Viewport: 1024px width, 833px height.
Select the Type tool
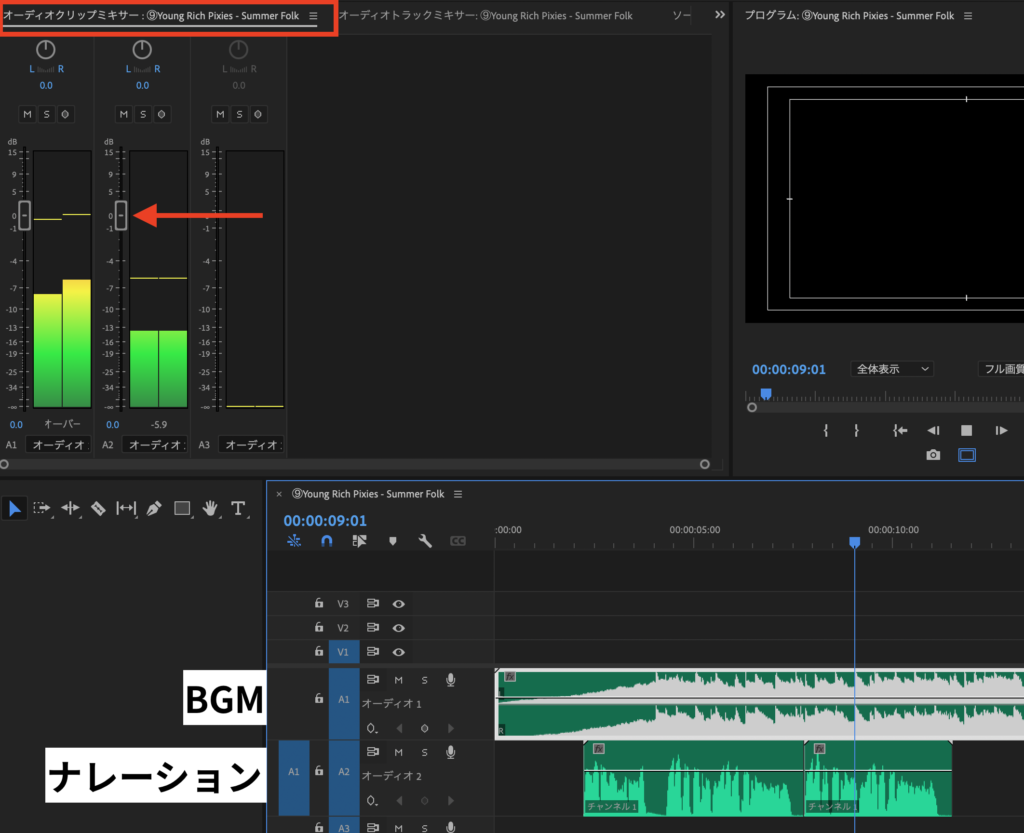[x=238, y=508]
